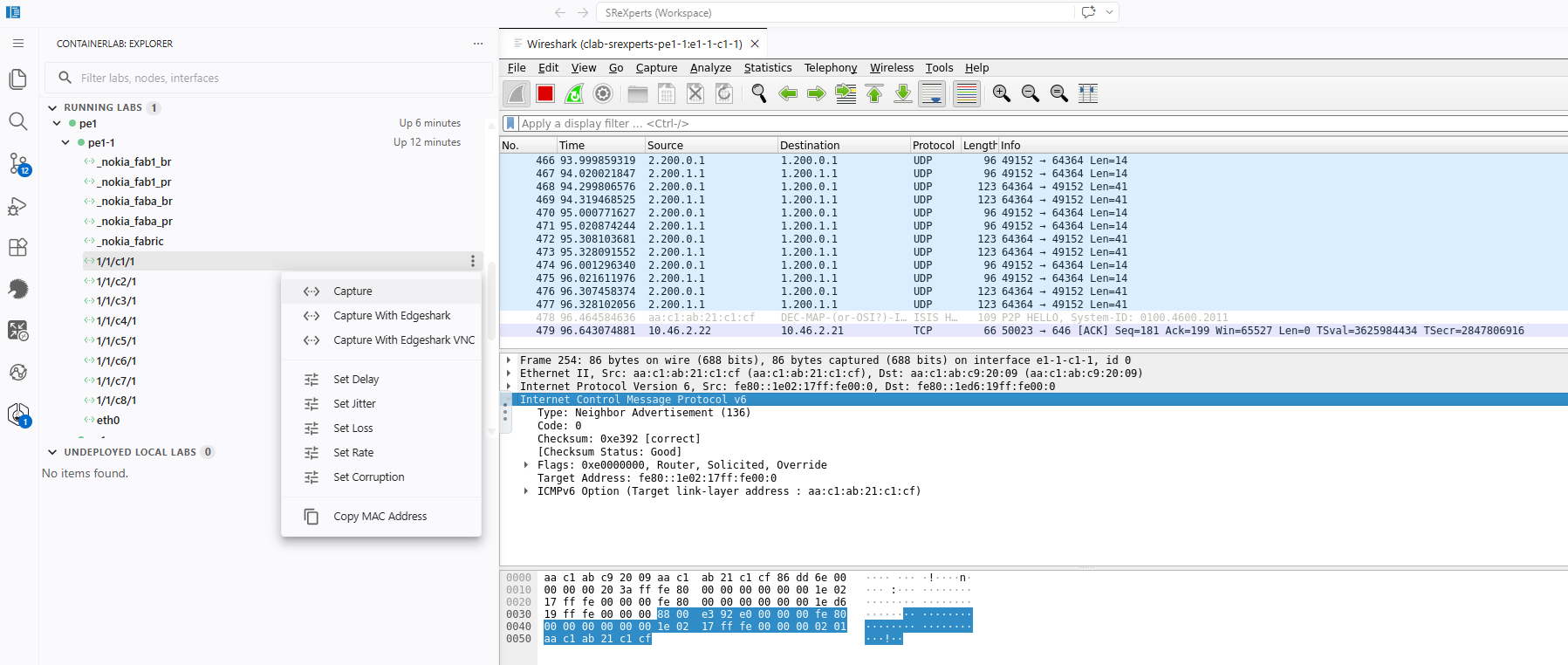Choose Capture With Edgeshark
Image resolution: width=1568 pixels, height=665 pixels.
pyautogui.click(x=381, y=316)
